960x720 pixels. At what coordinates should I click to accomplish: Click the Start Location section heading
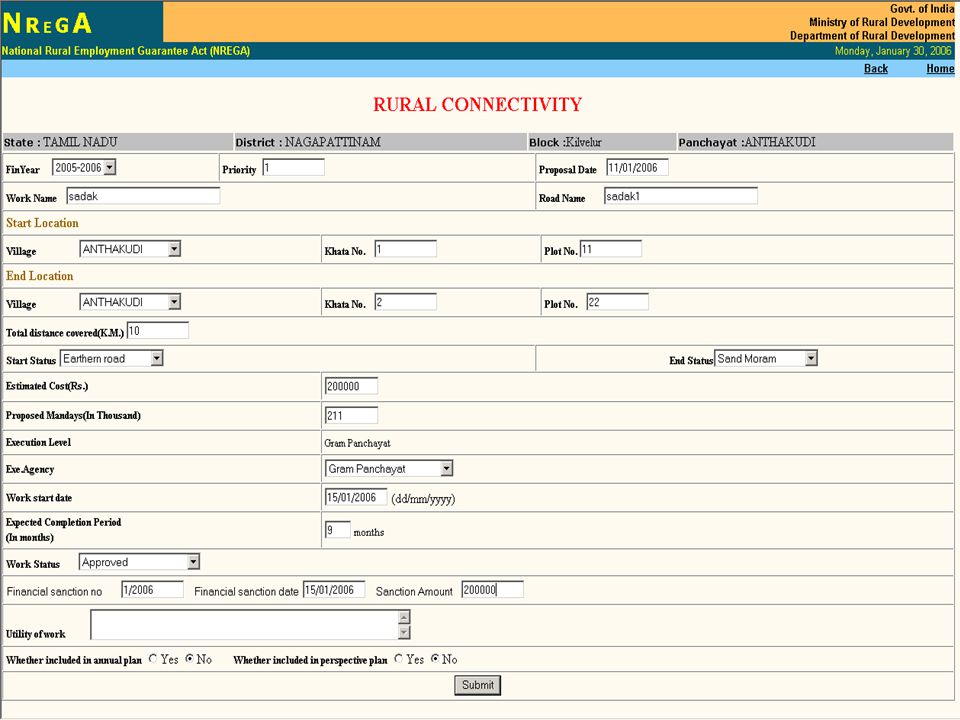tap(42, 223)
